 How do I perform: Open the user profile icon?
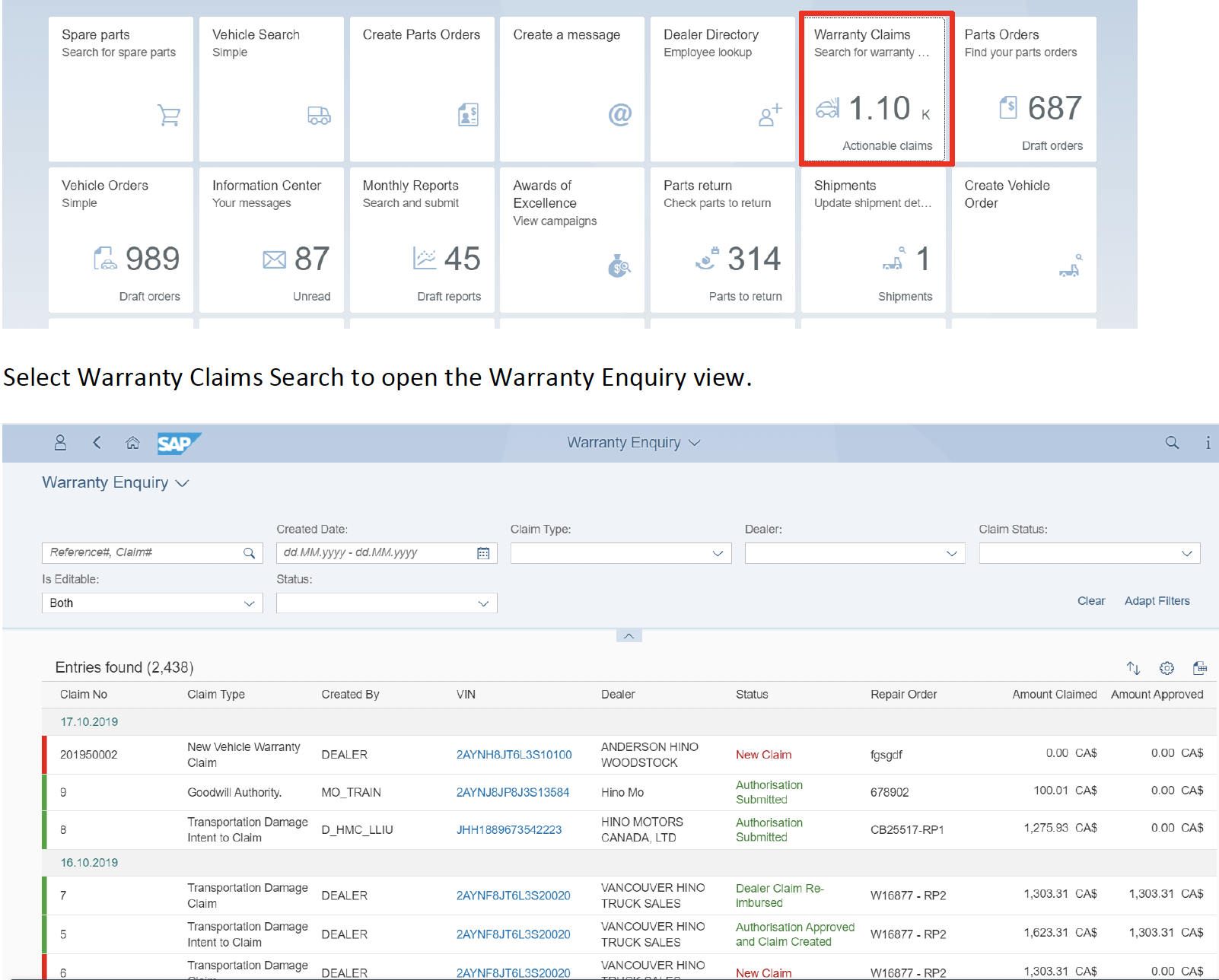[60, 443]
